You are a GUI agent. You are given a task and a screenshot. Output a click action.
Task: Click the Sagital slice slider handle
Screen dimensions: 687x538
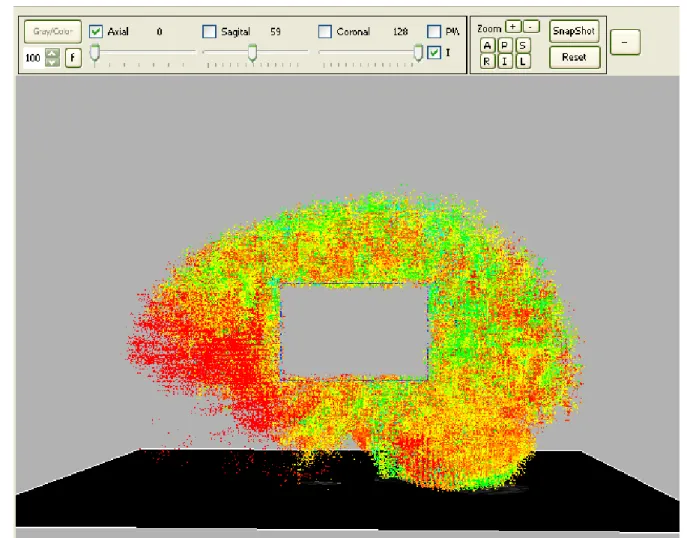click(x=252, y=53)
